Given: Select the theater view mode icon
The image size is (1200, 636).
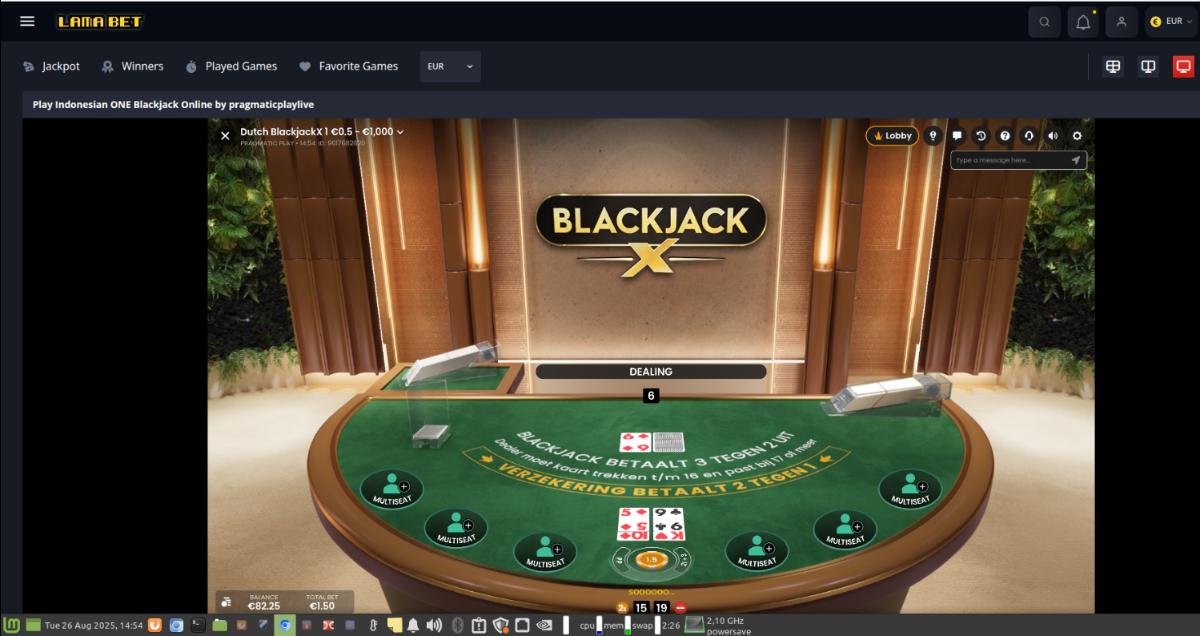Looking at the screenshot, I should 1148,67.
